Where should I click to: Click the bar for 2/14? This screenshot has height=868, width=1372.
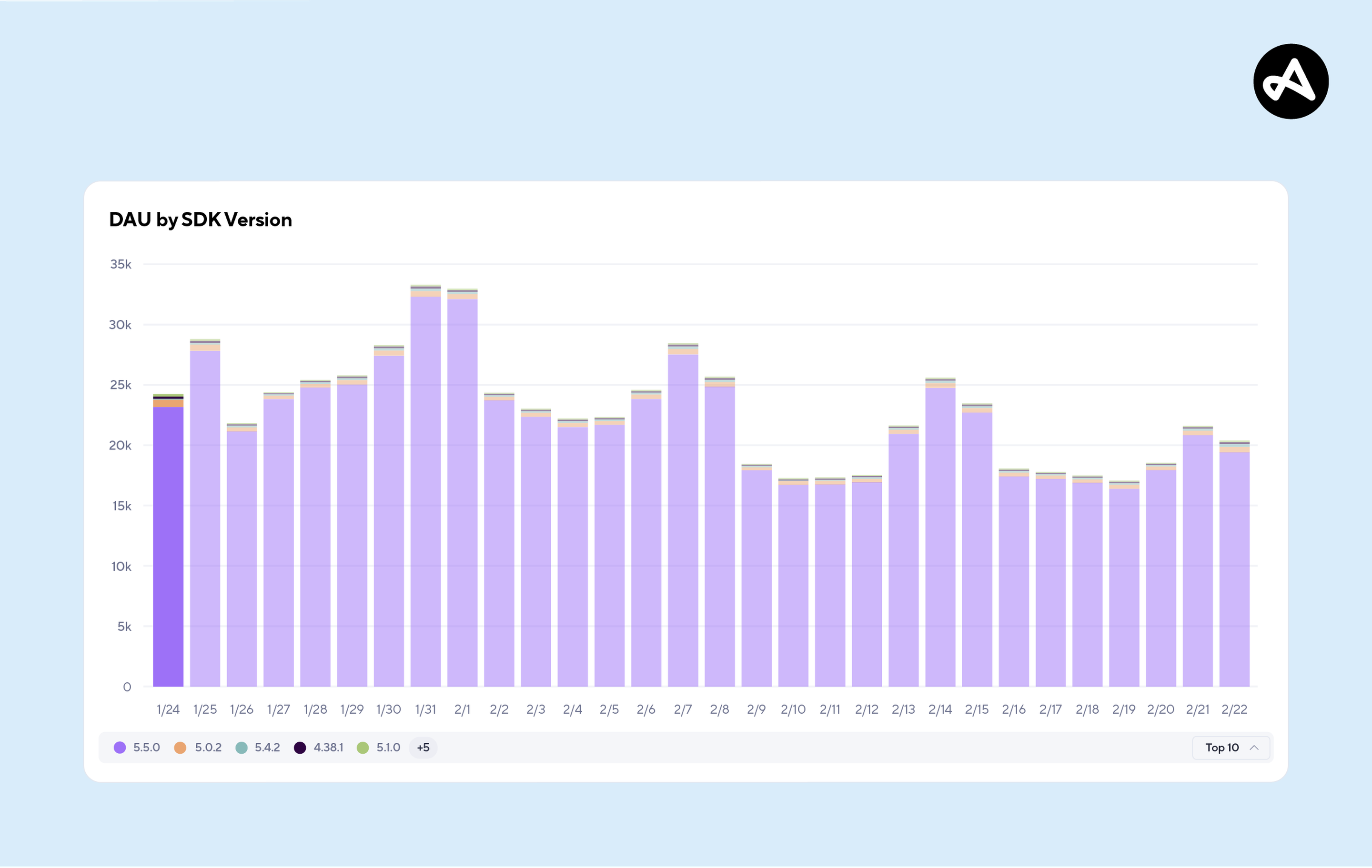click(x=940, y=532)
